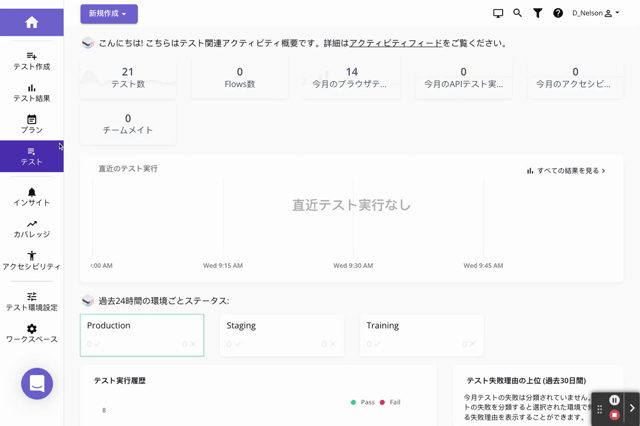
Task: Open カバレッジ in the sidebar
Action: pyautogui.click(x=31, y=229)
